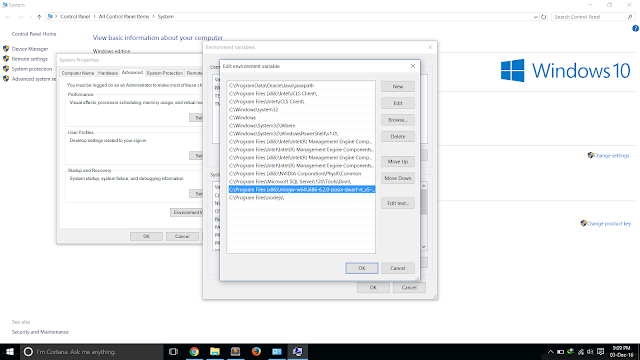Open Remote settings link
The image size is (640, 360).
coord(29,59)
